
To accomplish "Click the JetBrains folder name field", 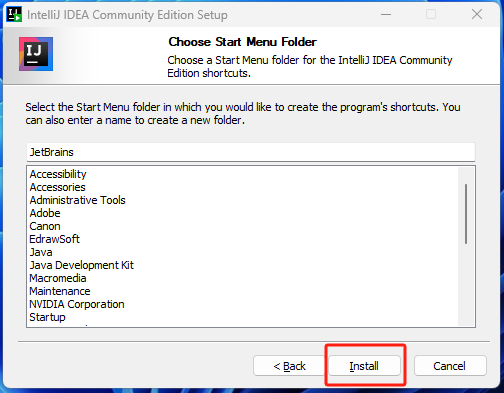I will (x=251, y=152).
